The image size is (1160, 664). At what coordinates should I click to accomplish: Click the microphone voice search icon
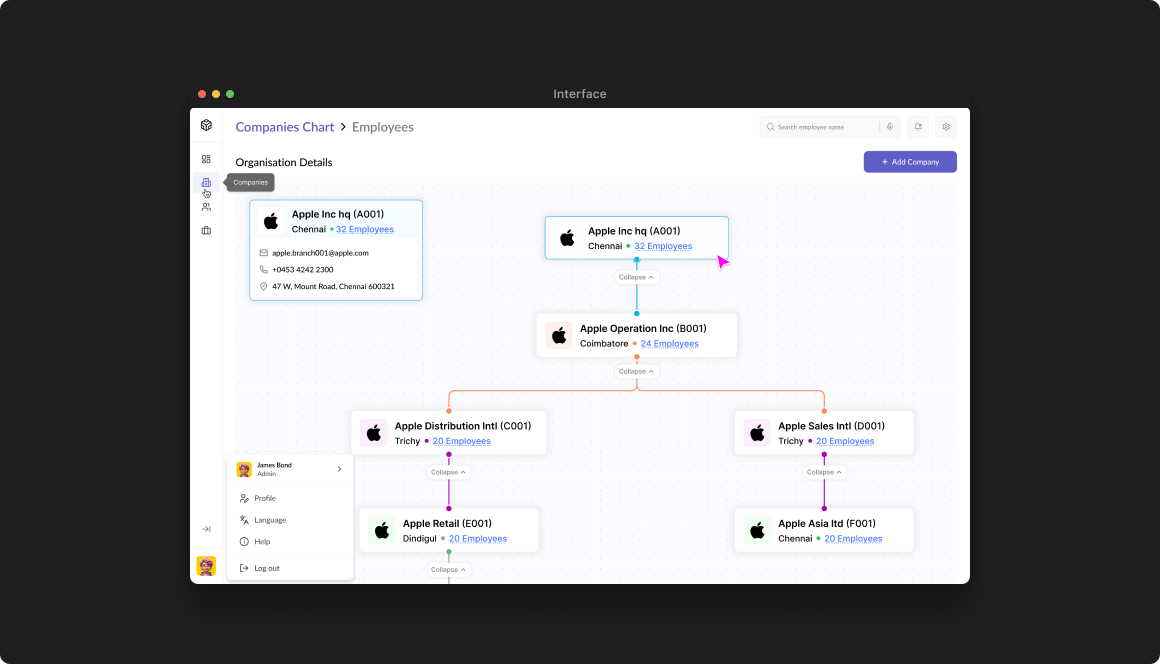[x=889, y=127]
